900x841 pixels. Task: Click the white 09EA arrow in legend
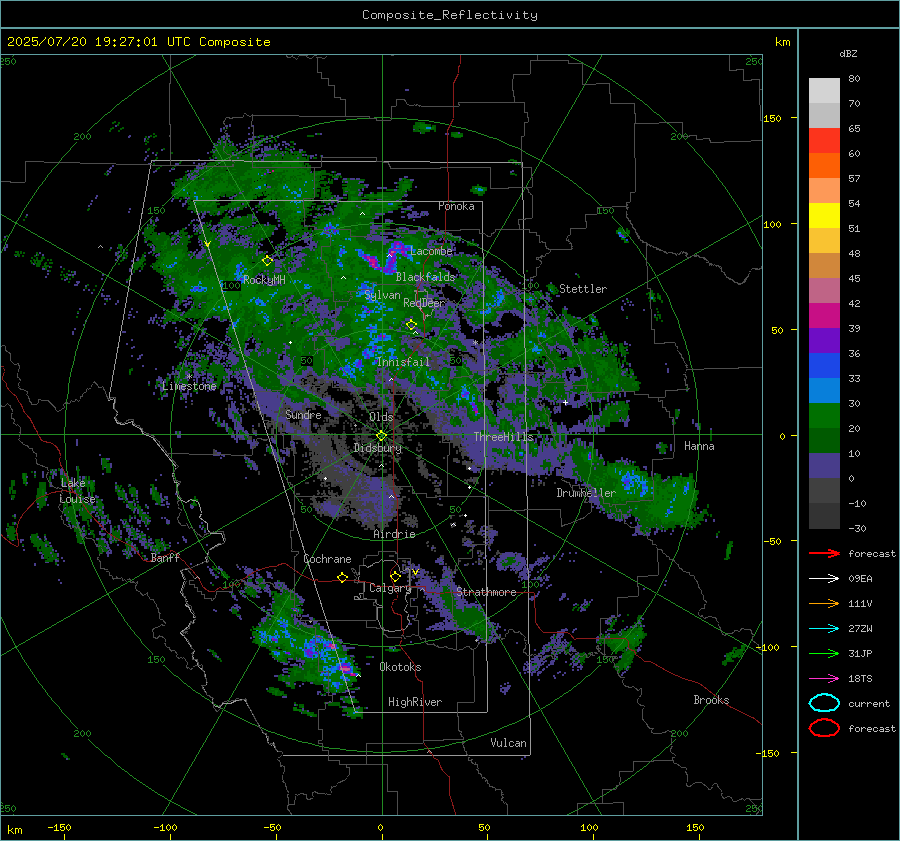click(824, 579)
